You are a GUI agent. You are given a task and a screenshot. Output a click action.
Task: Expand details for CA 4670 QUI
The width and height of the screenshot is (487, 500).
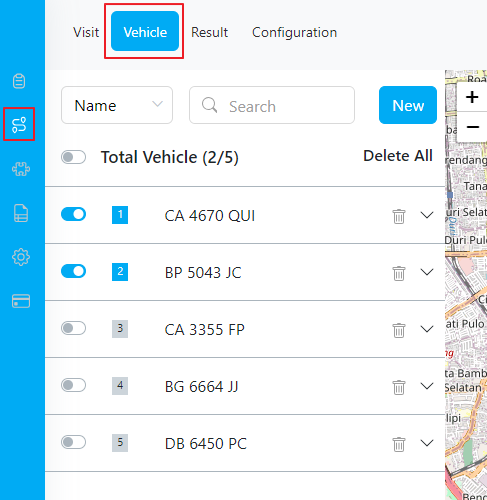(427, 215)
